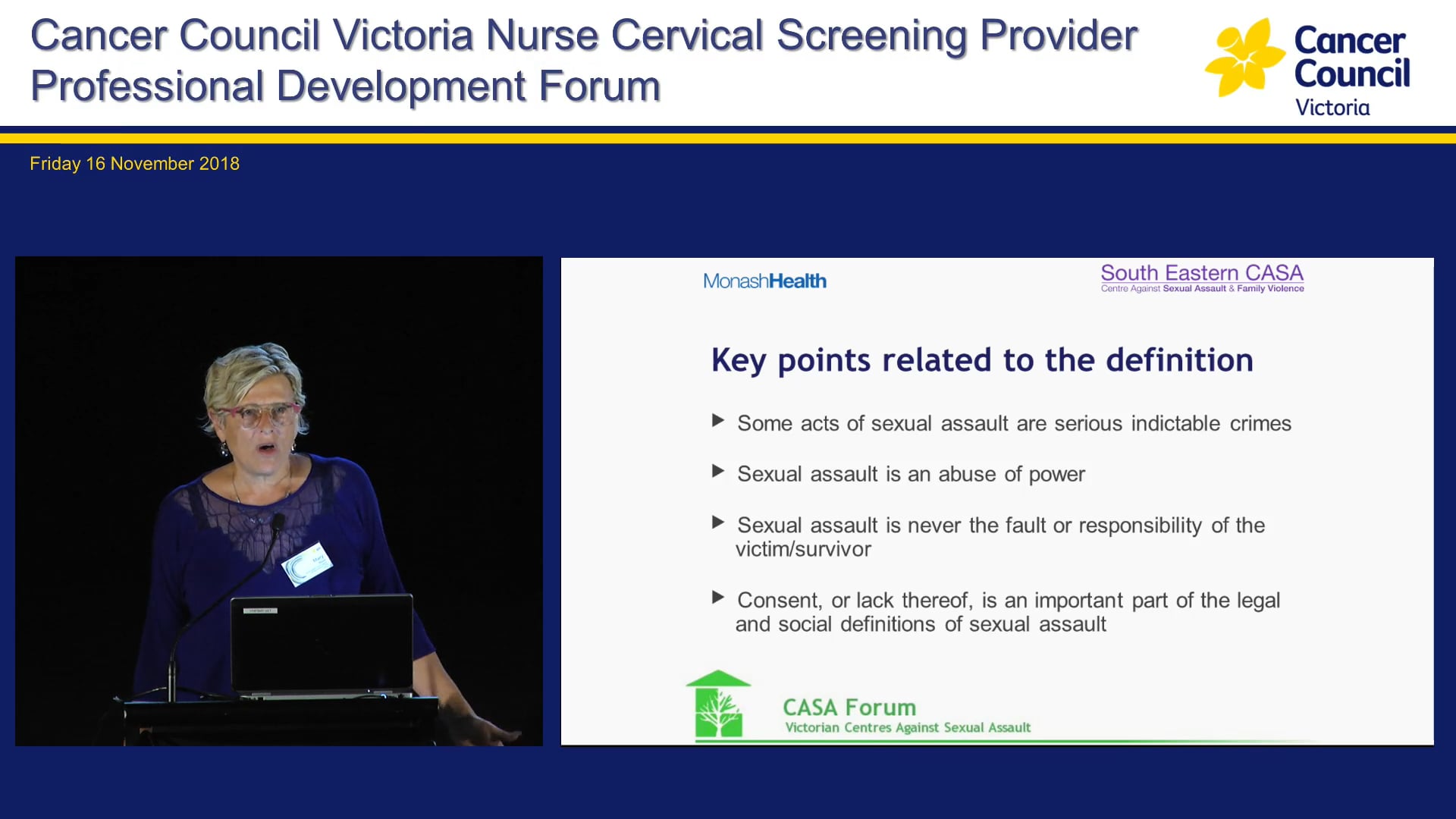Click the bullet arrow near 'victim/survivor' point
The width and height of the screenshot is (1456, 819).
[717, 521]
